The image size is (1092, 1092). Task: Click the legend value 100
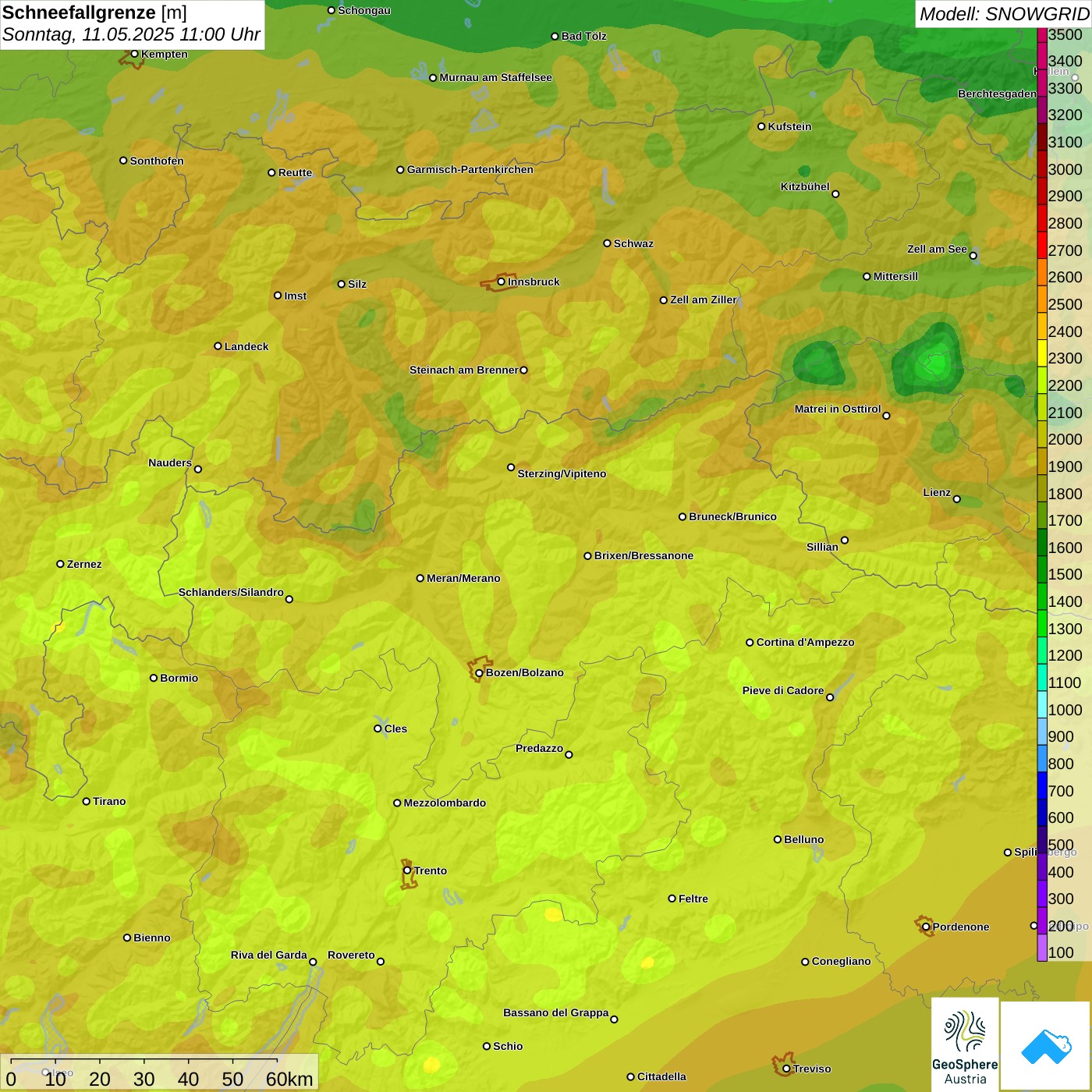click(x=1062, y=952)
